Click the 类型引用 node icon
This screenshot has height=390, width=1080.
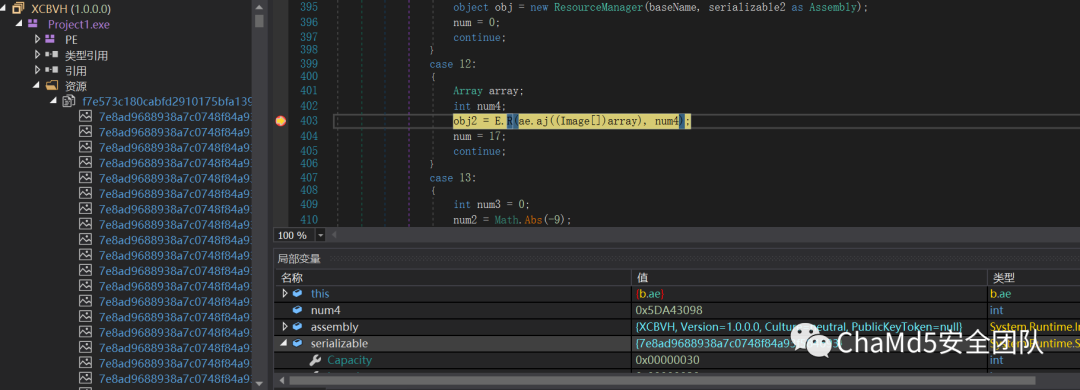51,54
